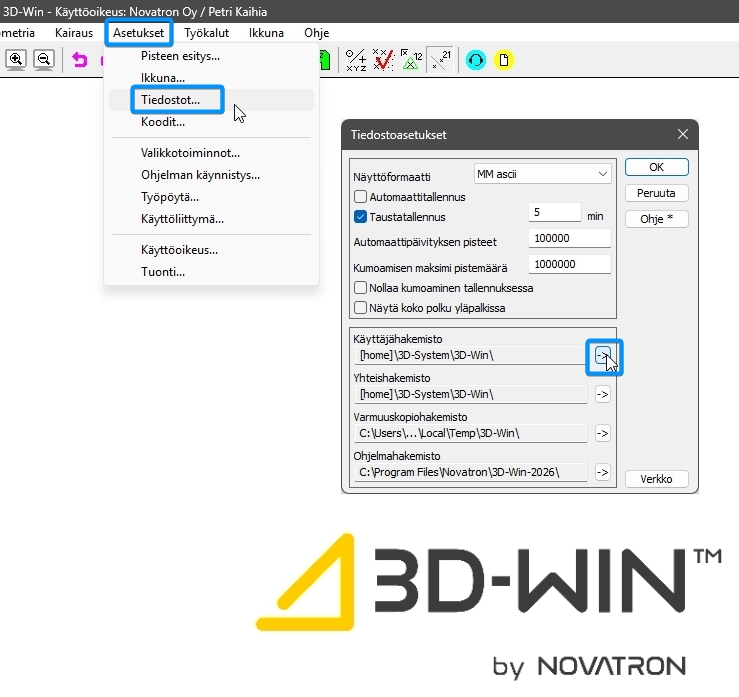The height and width of the screenshot is (697, 739).
Task: Browse for Käyttäjähakemisto with arrow button
Action: pyautogui.click(x=603, y=355)
